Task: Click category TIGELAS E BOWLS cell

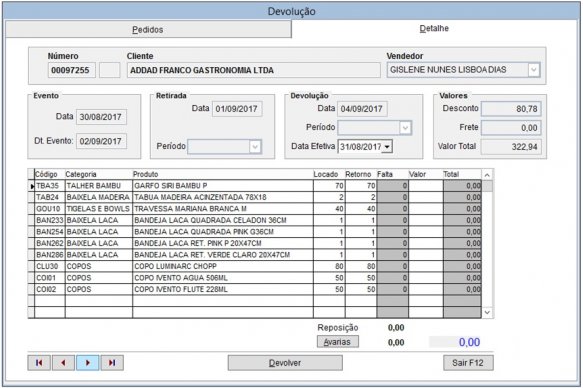Action: pos(99,209)
